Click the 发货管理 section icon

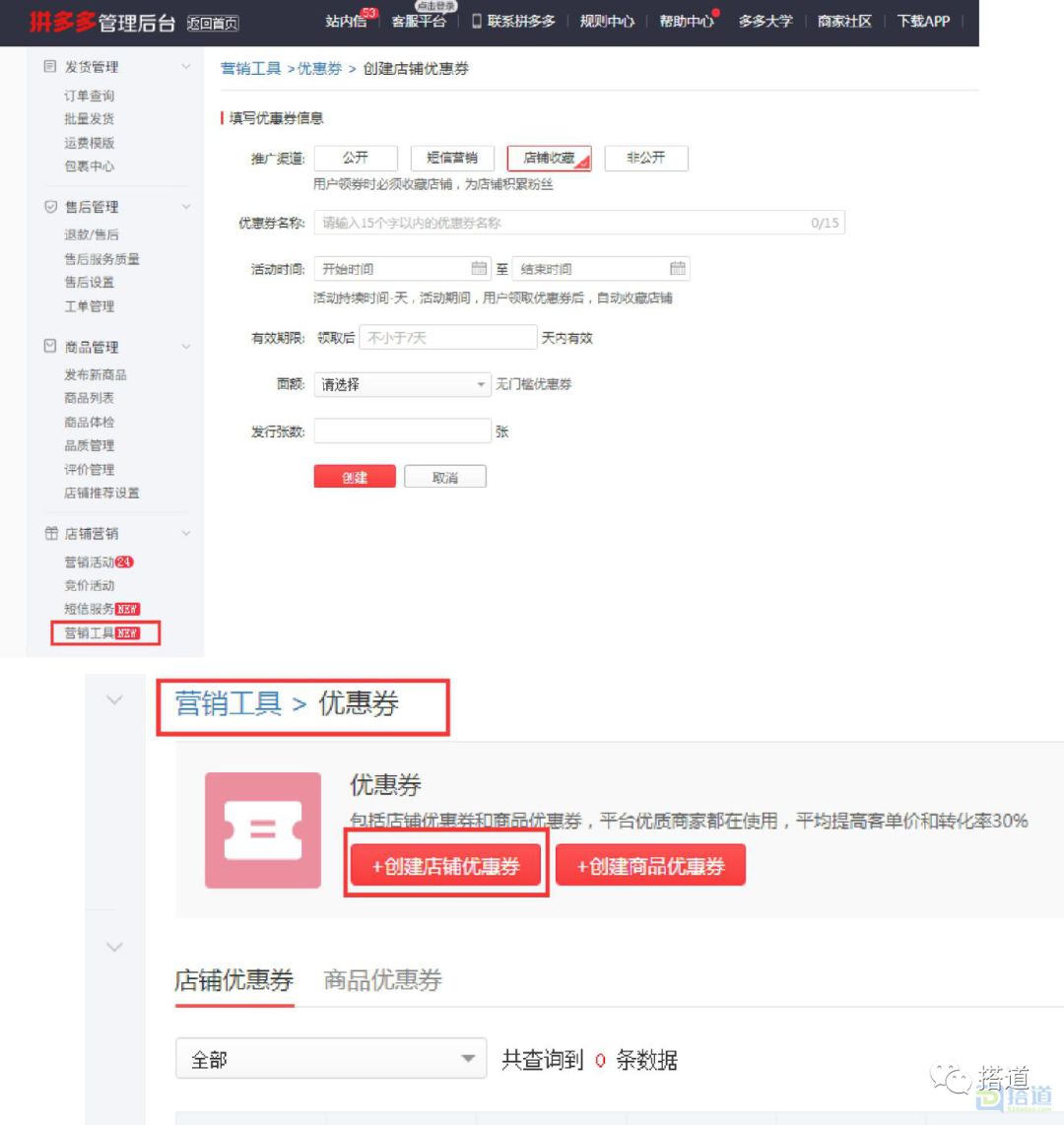point(49,67)
